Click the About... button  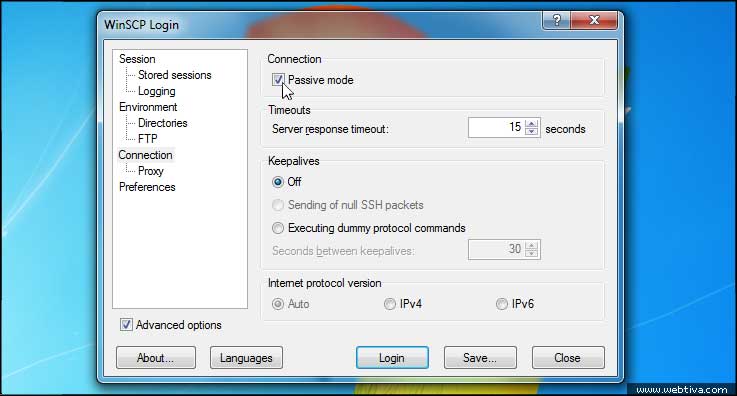[x=156, y=358]
